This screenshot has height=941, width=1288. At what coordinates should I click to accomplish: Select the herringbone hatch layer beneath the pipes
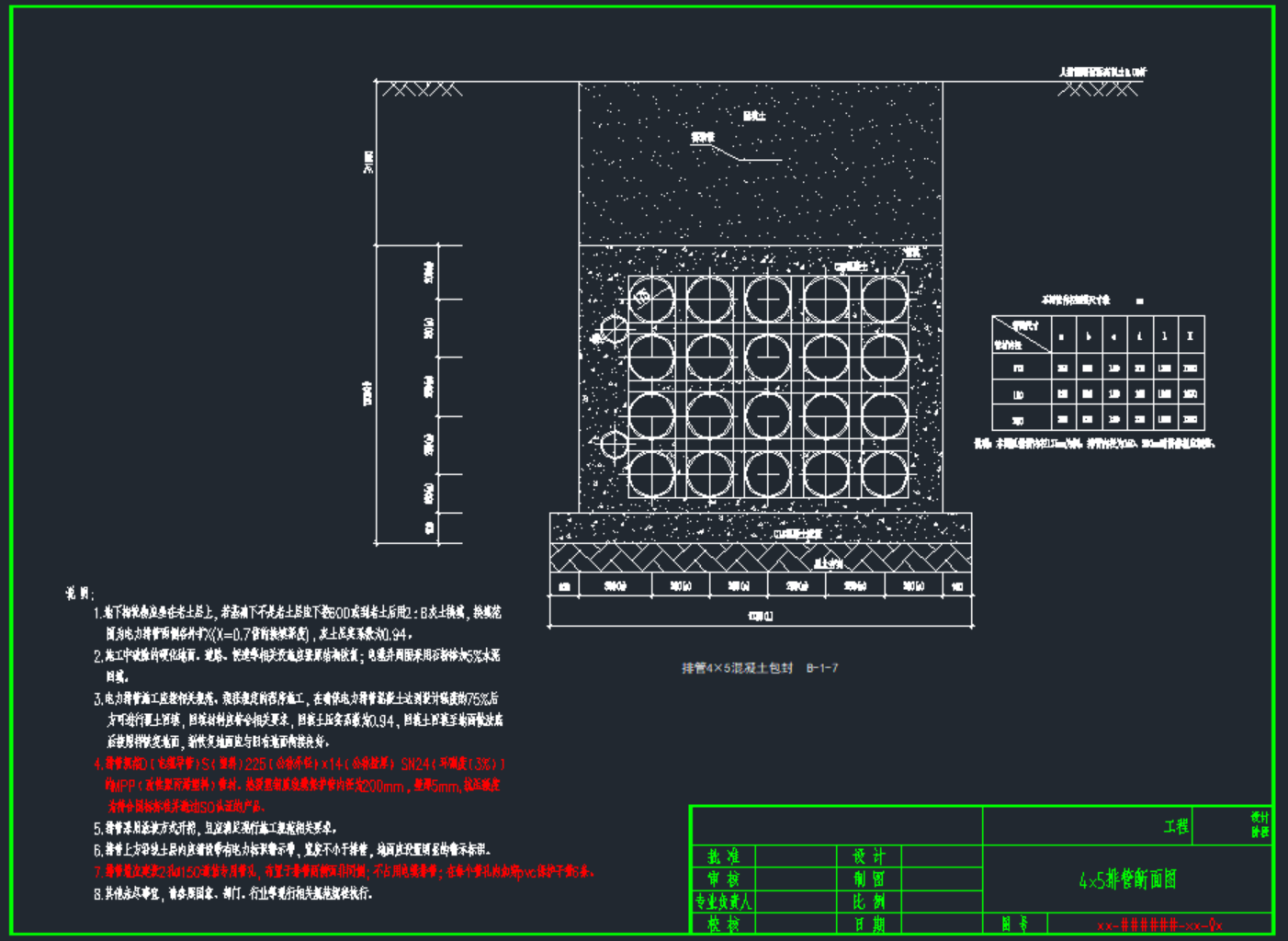[x=761, y=557]
